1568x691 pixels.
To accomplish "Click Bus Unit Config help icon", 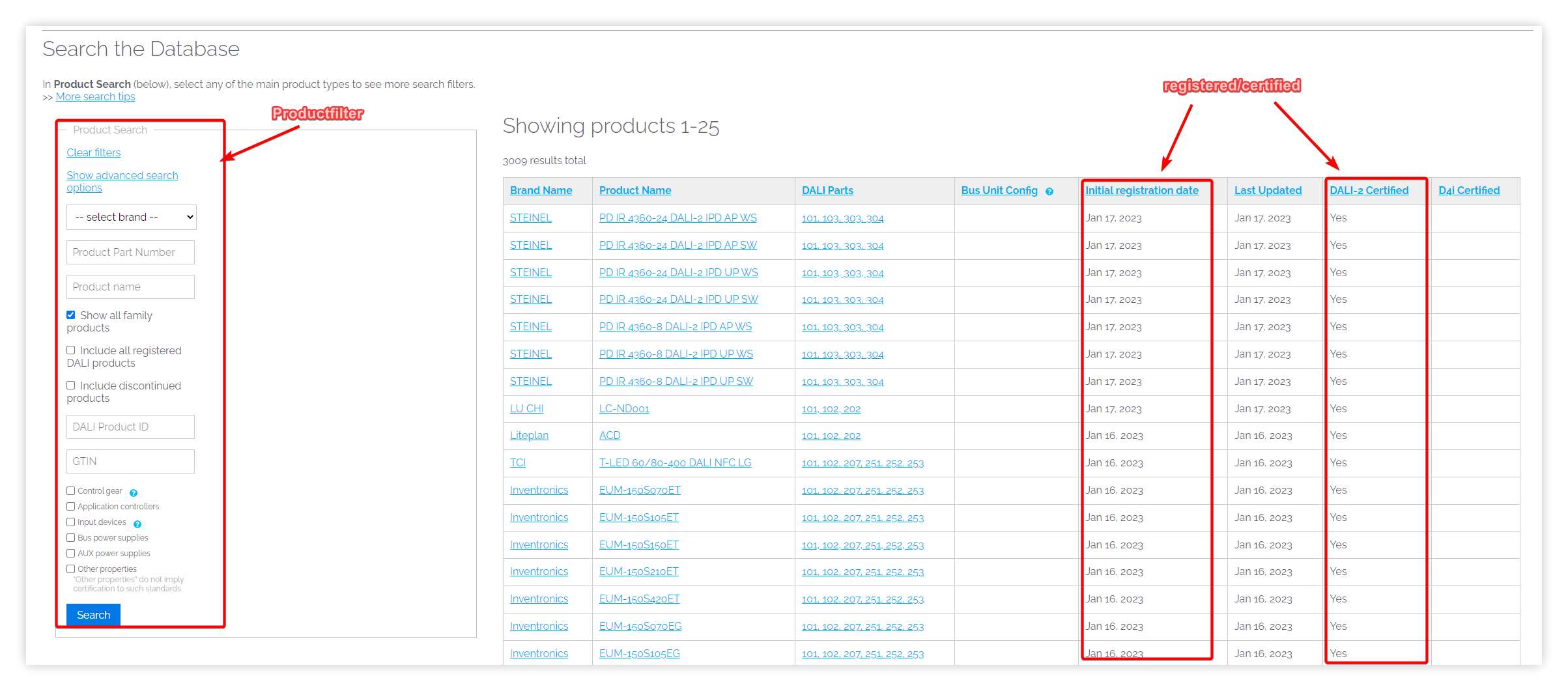I will 1049,191.
